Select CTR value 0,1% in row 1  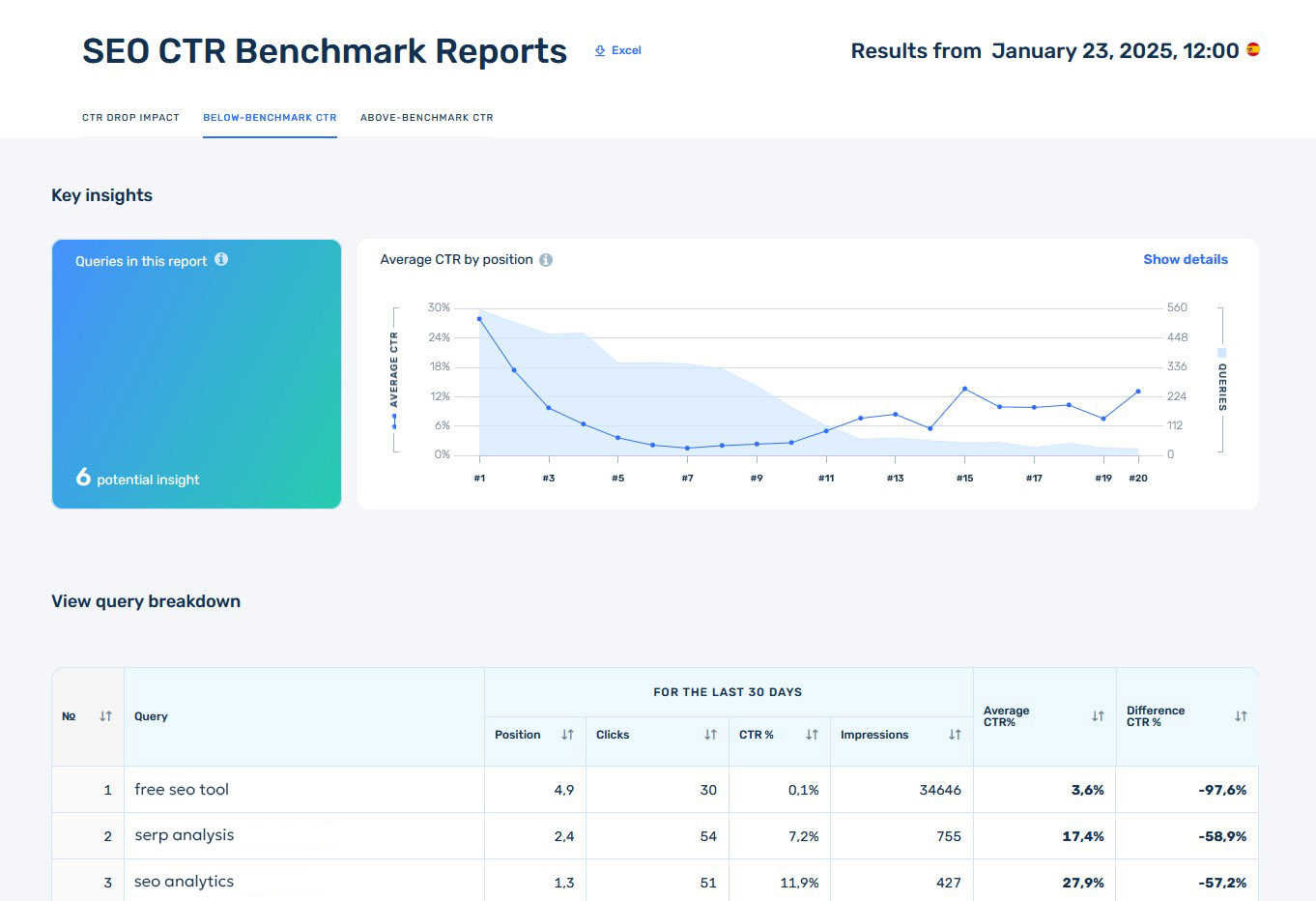point(803,790)
